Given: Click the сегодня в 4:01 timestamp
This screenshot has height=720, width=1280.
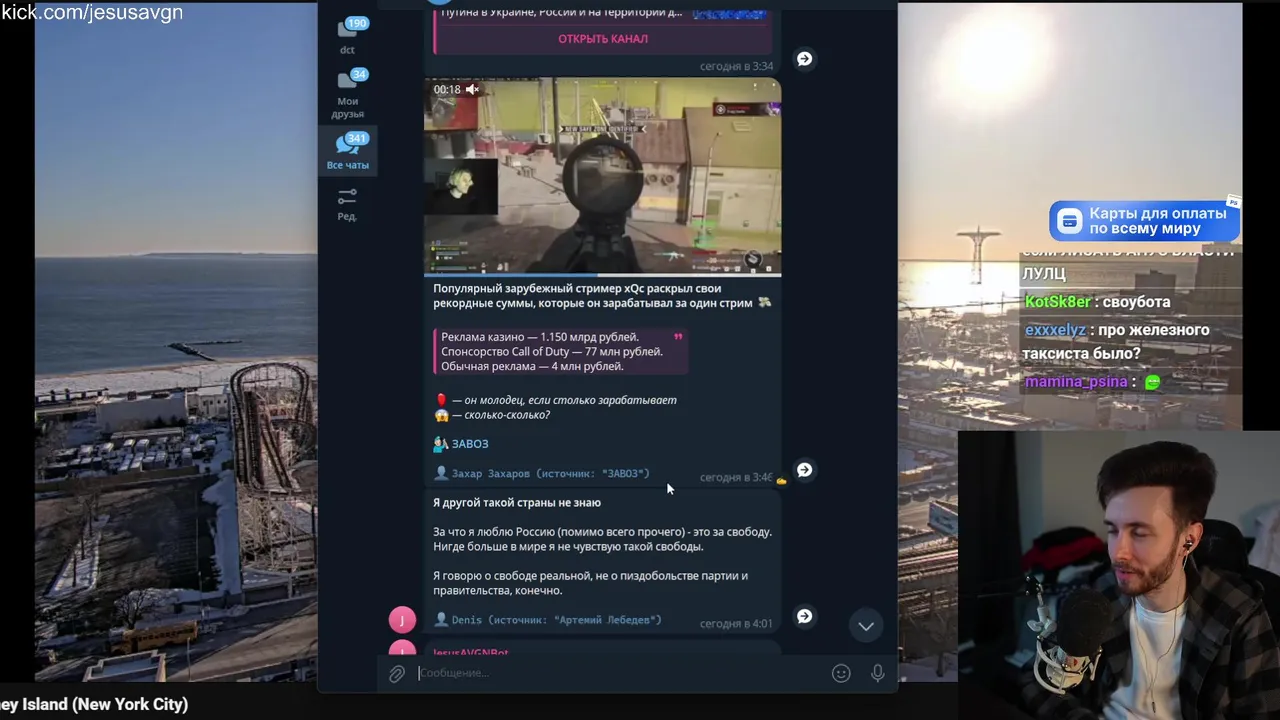Looking at the screenshot, I should pos(736,624).
